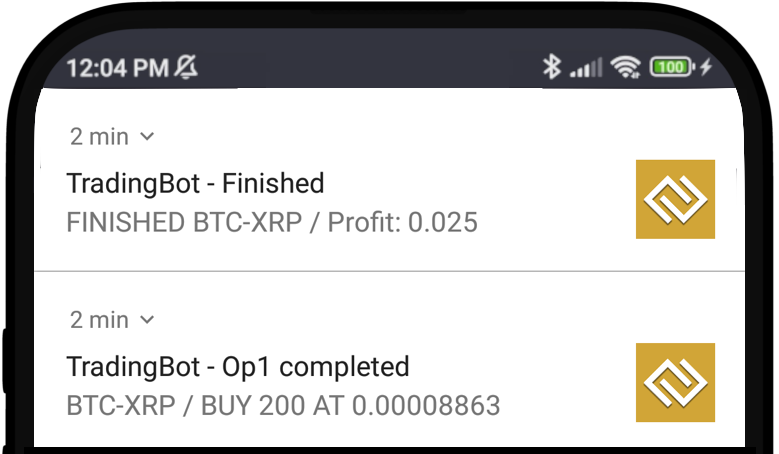Tap the "2 min" timestamp on Finished notification

99,136
